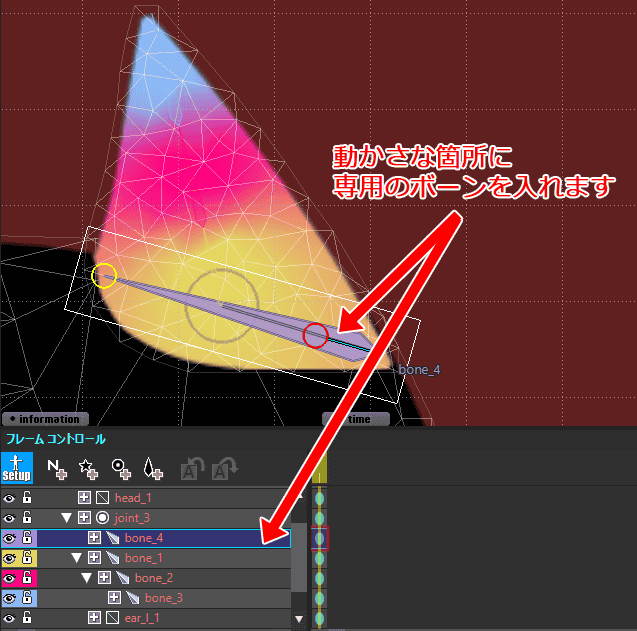Add a joint with the circle-plus icon
This screenshot has width=637, height=631.
pos(121,469)
